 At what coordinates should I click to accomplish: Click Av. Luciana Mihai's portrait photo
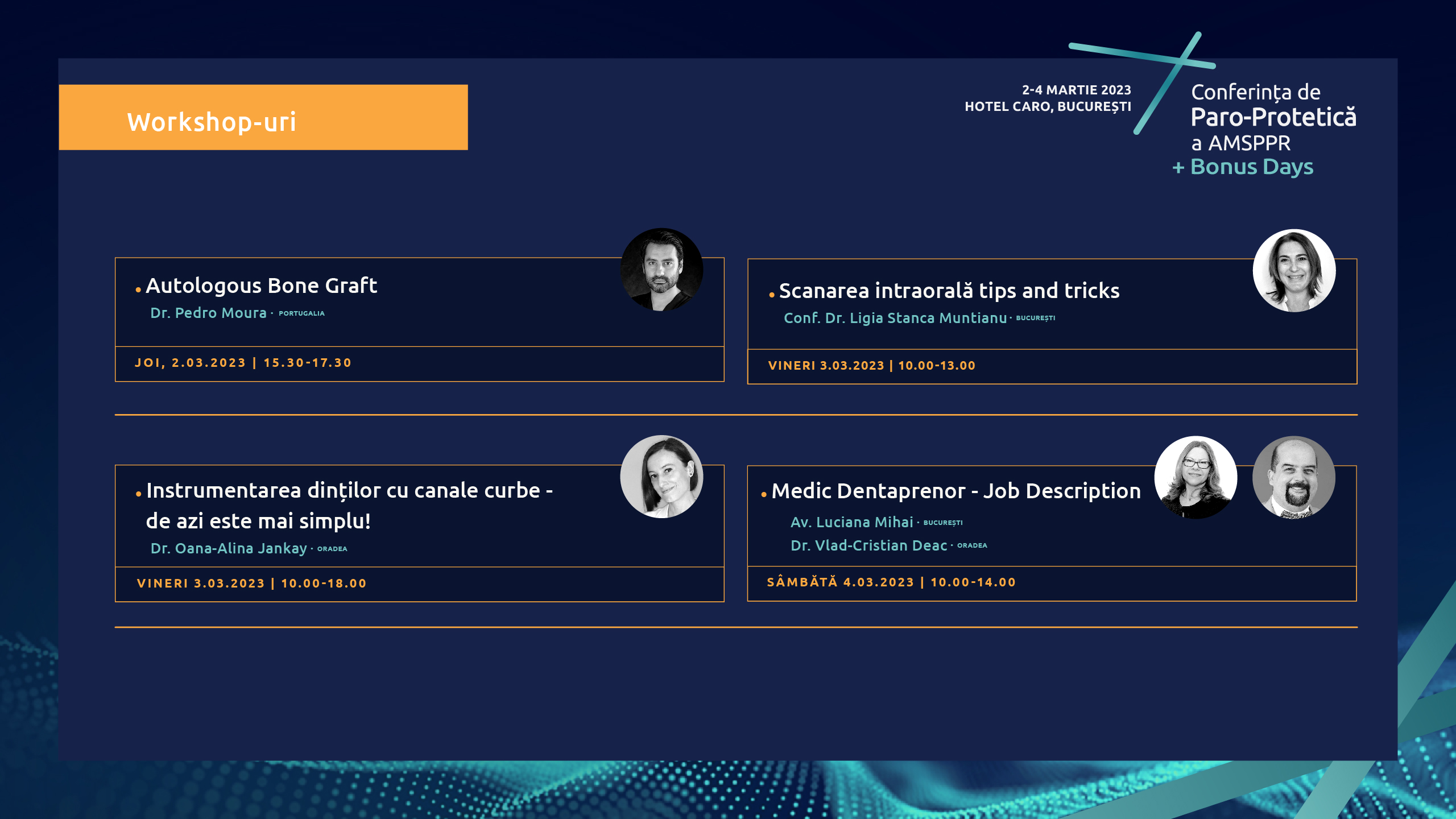pyautogui.click(x=1196, y=477)
